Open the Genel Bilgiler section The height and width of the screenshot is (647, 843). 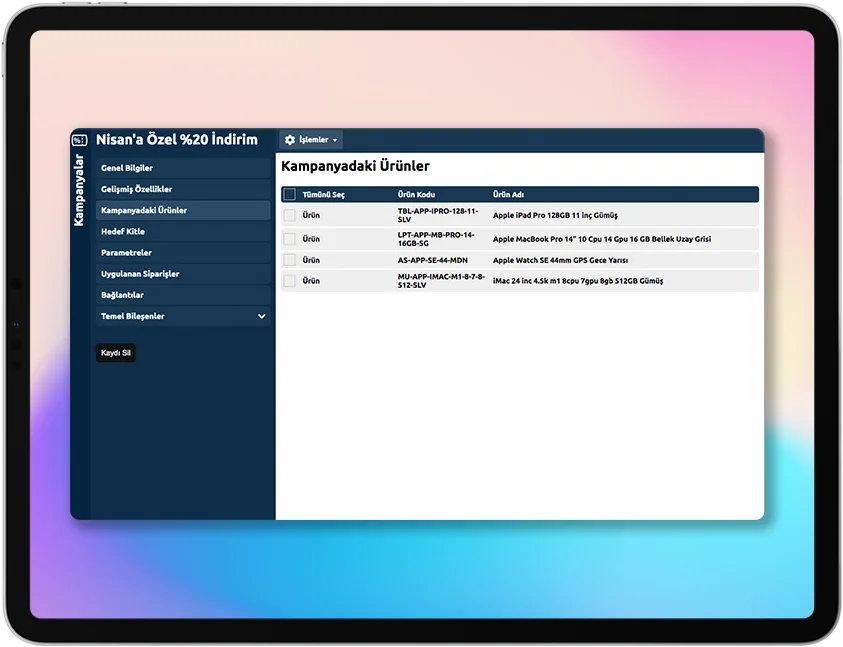[x=127, y=168]
